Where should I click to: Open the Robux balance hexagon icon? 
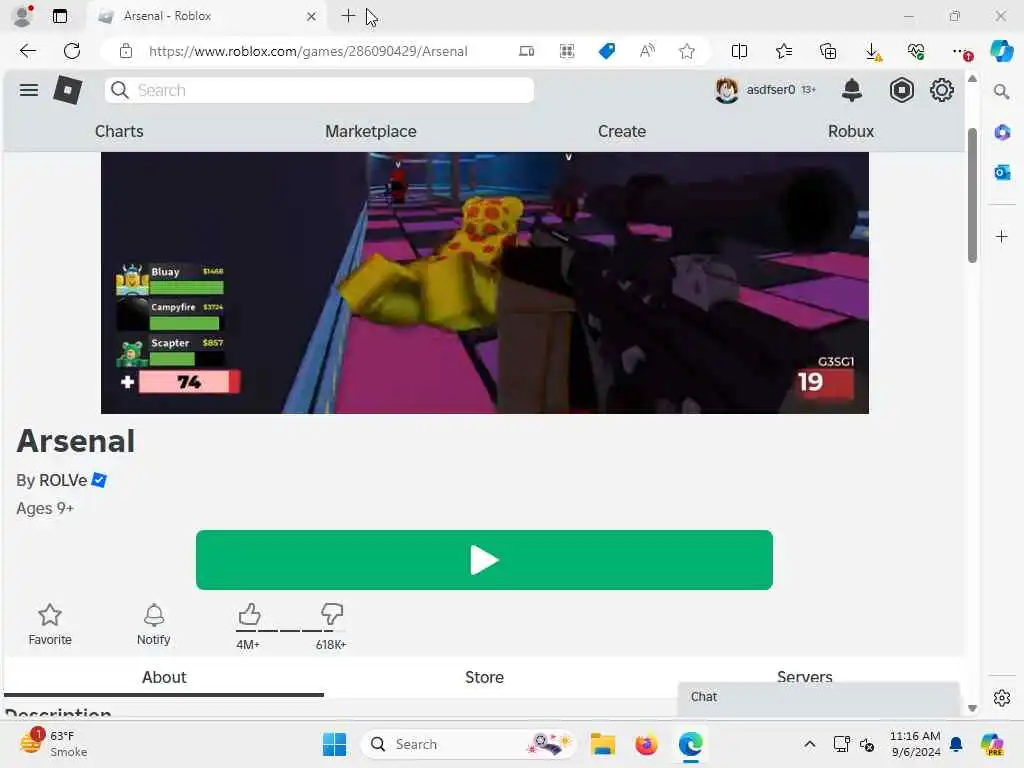(x=901, y=90)
